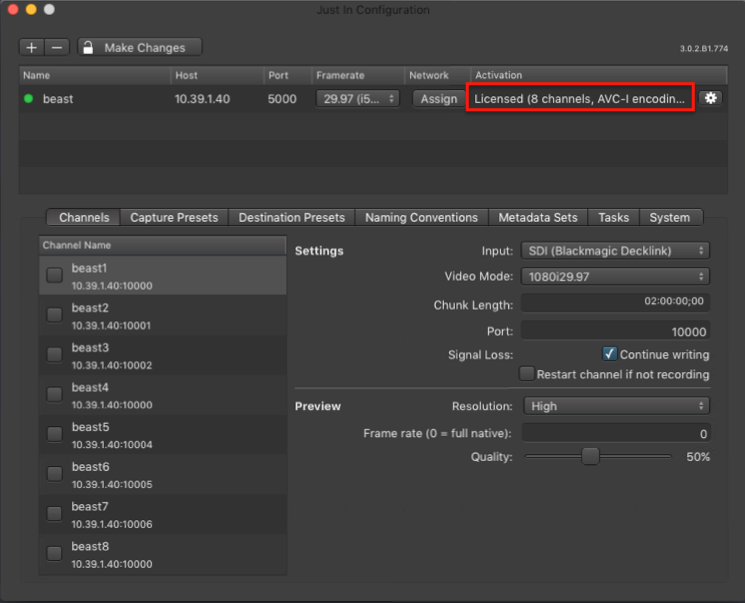Toggle checkbox for channel beast2
Screen dimensions: 745x603
pyautogui.click(x=55, y=315)
